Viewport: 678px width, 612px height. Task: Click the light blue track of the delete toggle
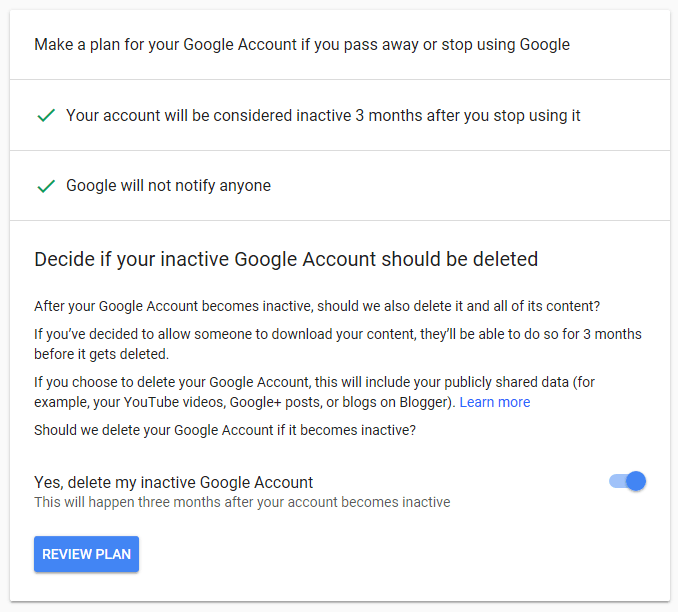point(616,481)
